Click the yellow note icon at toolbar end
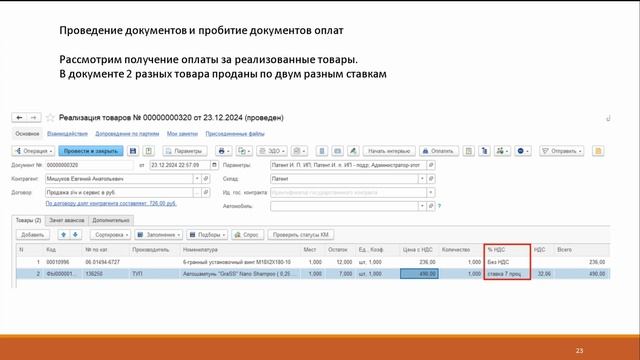This screenshot has width=640, height=360. (x=598, y=151)
